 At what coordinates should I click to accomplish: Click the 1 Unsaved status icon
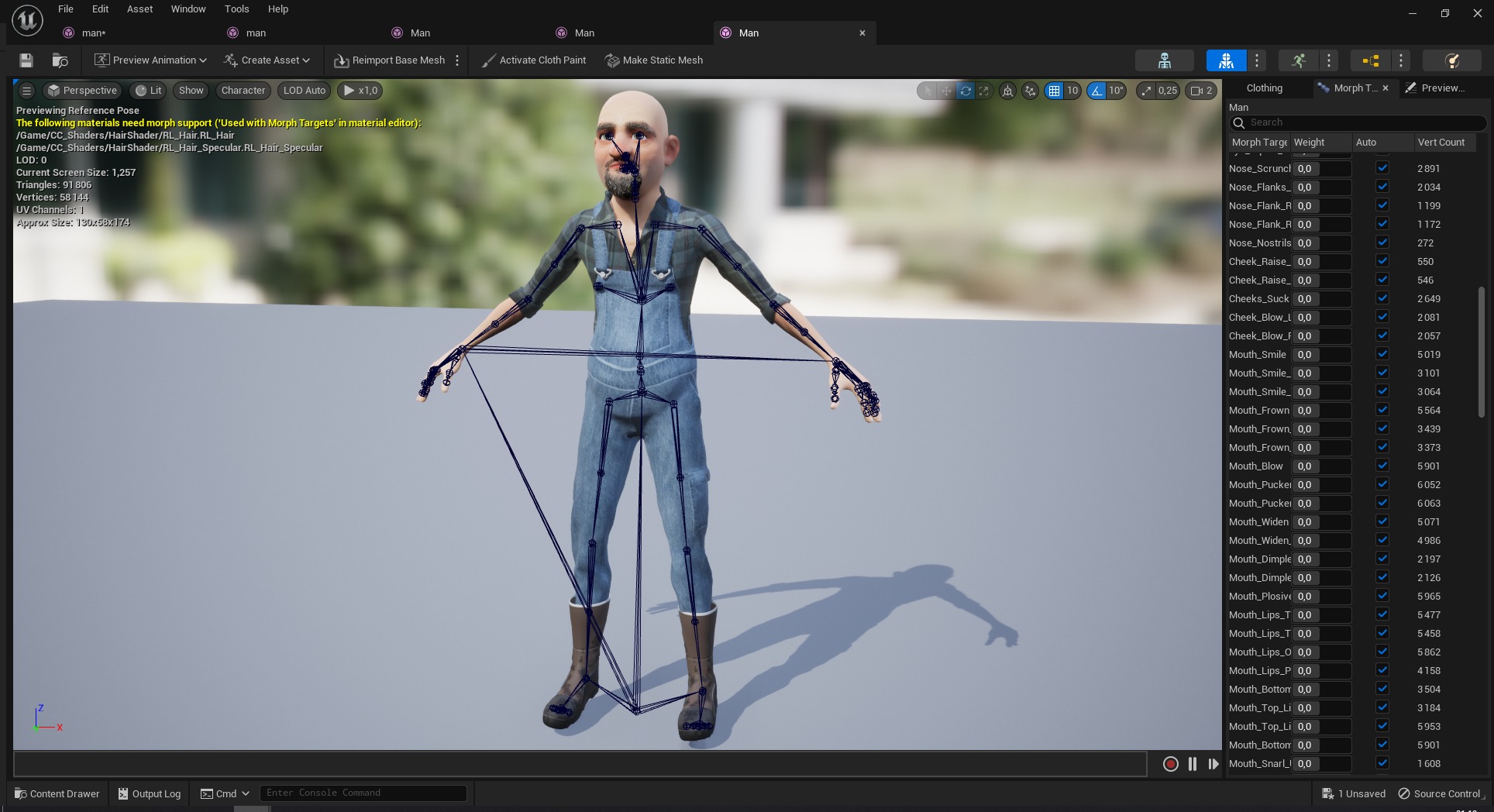1328,793
